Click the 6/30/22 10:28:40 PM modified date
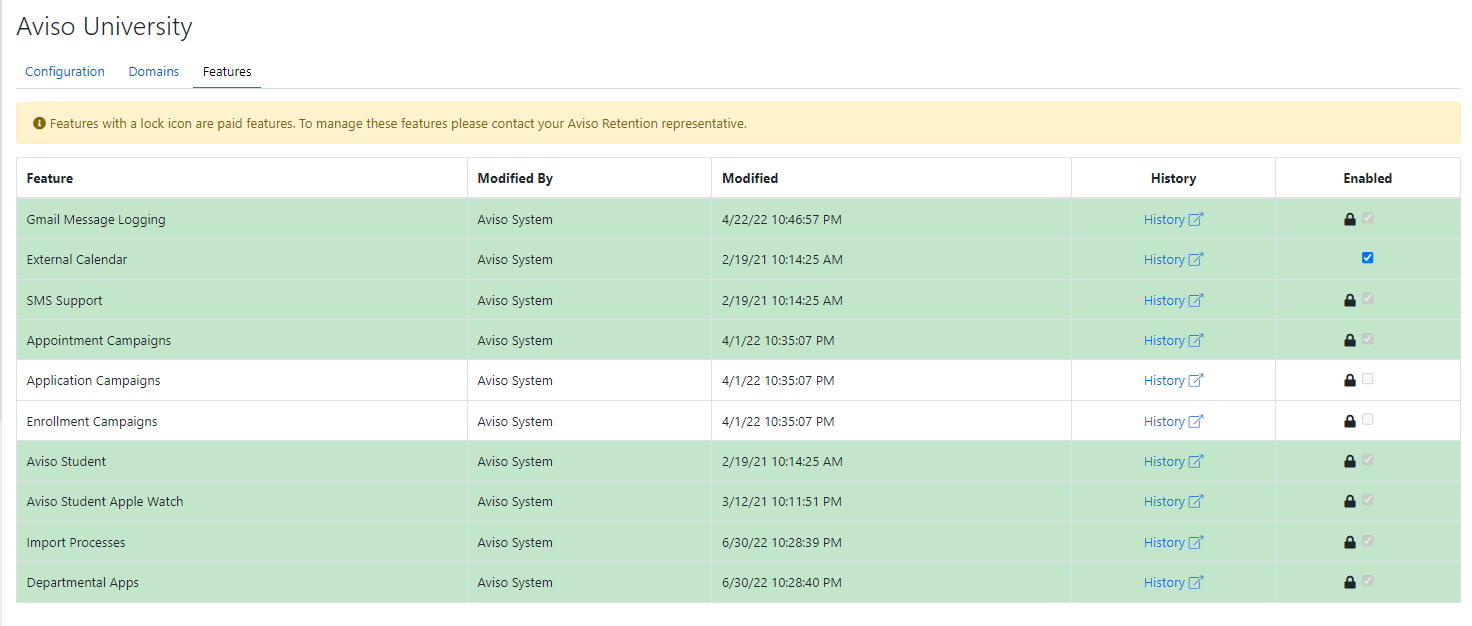 pyautogui.click(x=782, y=582)
